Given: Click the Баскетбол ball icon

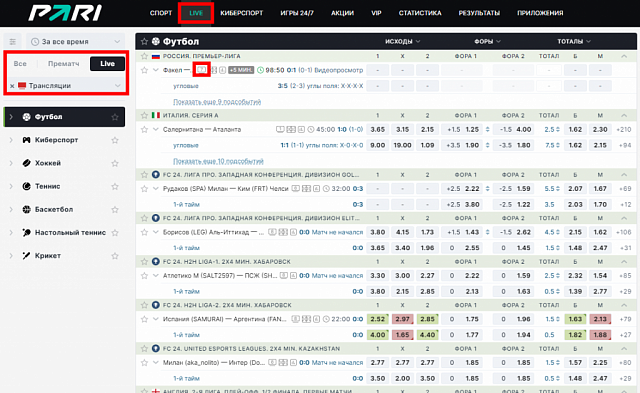Looking at the screenshot, I should click(x=27, y=209).
